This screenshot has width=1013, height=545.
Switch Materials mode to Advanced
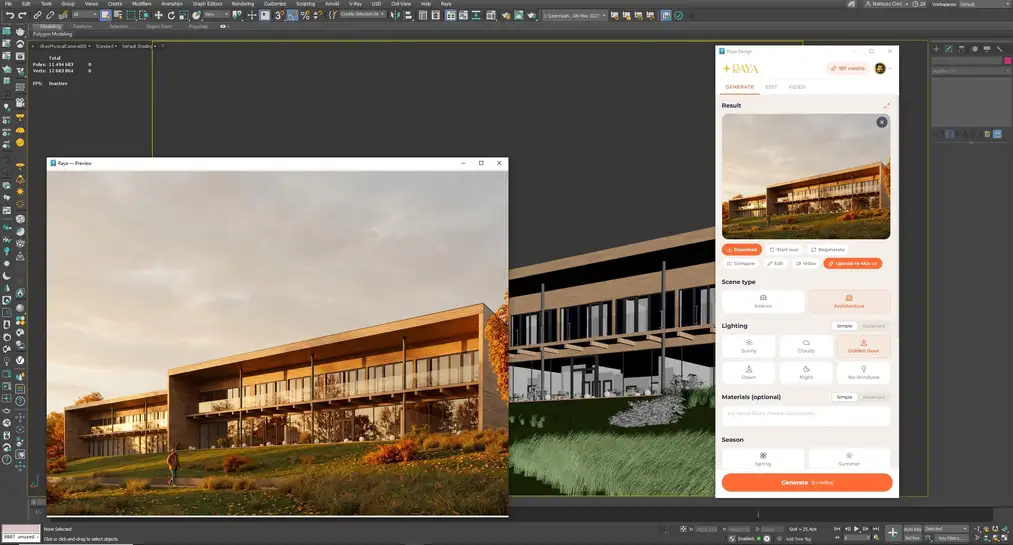pyautogui.click(x=873, y=397)
